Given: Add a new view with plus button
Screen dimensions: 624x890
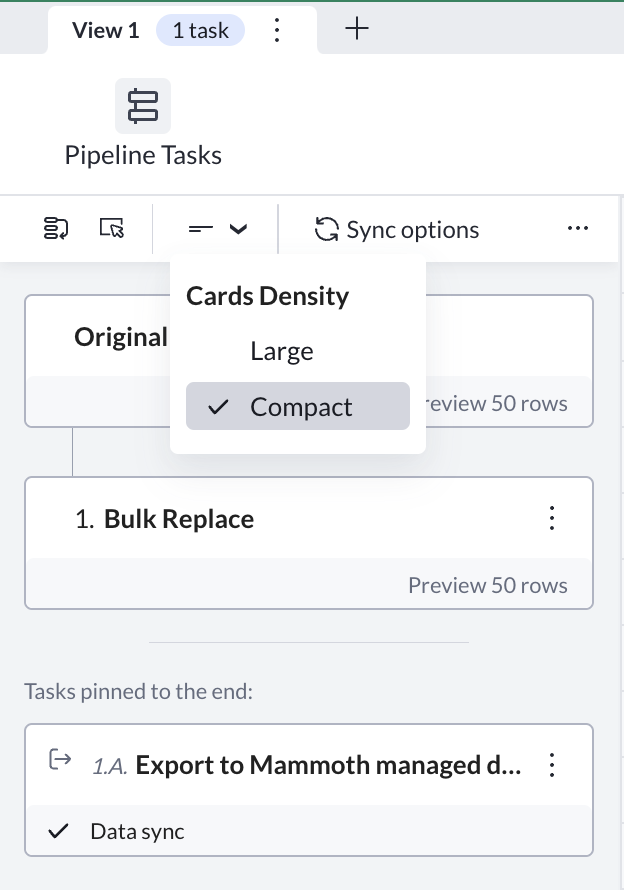Looking at the screenshot, I should click(357, 29).
